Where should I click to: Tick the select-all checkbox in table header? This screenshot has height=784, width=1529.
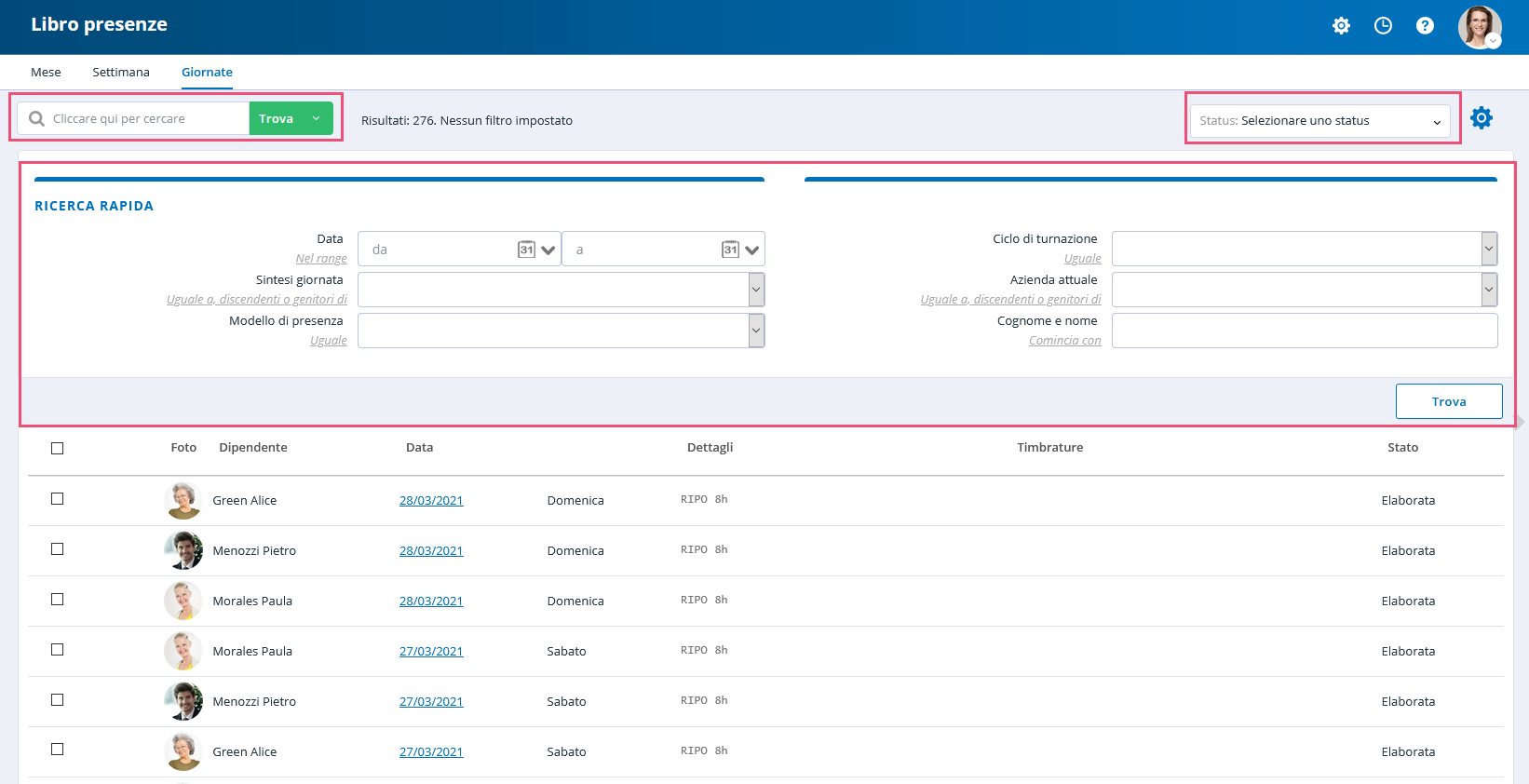[x=58, y=449]
